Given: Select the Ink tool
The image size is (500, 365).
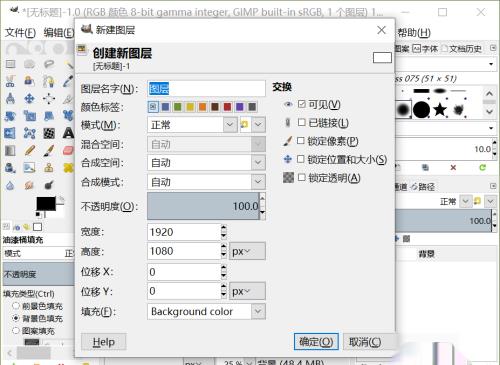Looking at the screenshot, I should pyautogui.click(x=10, y=168).
